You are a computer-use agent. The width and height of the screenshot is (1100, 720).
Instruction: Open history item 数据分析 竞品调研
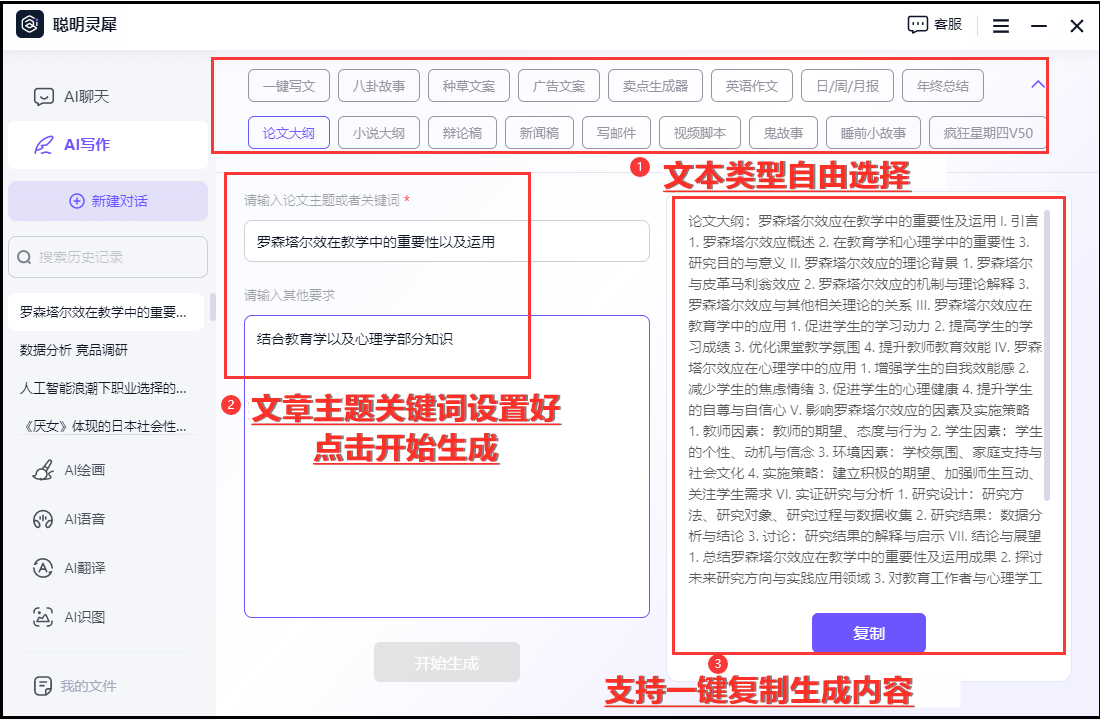pos(74,350)
